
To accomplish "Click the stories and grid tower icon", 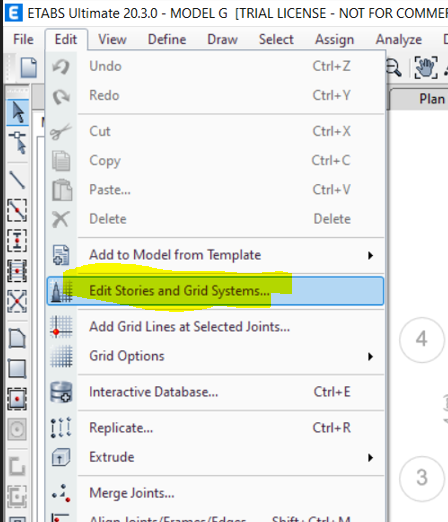I will point(61,291).
